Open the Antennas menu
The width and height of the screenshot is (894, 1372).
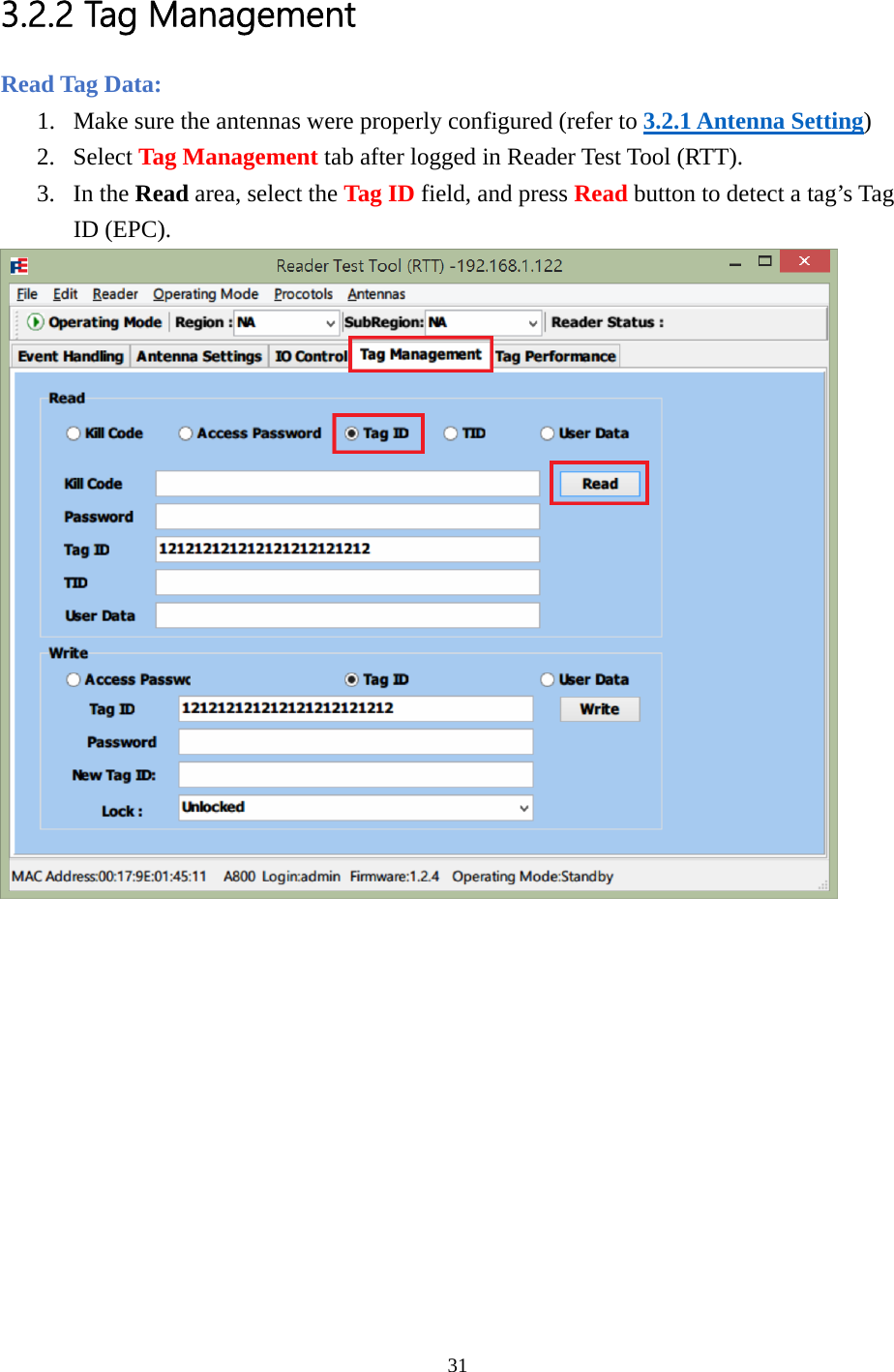(376, 293)
